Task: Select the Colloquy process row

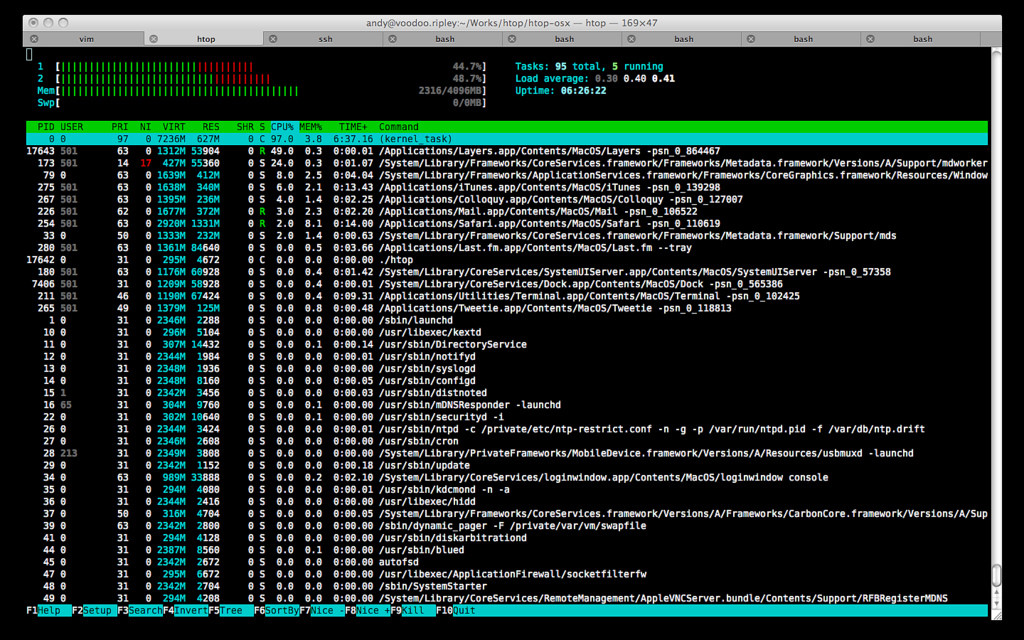Action: pos(507,199)
